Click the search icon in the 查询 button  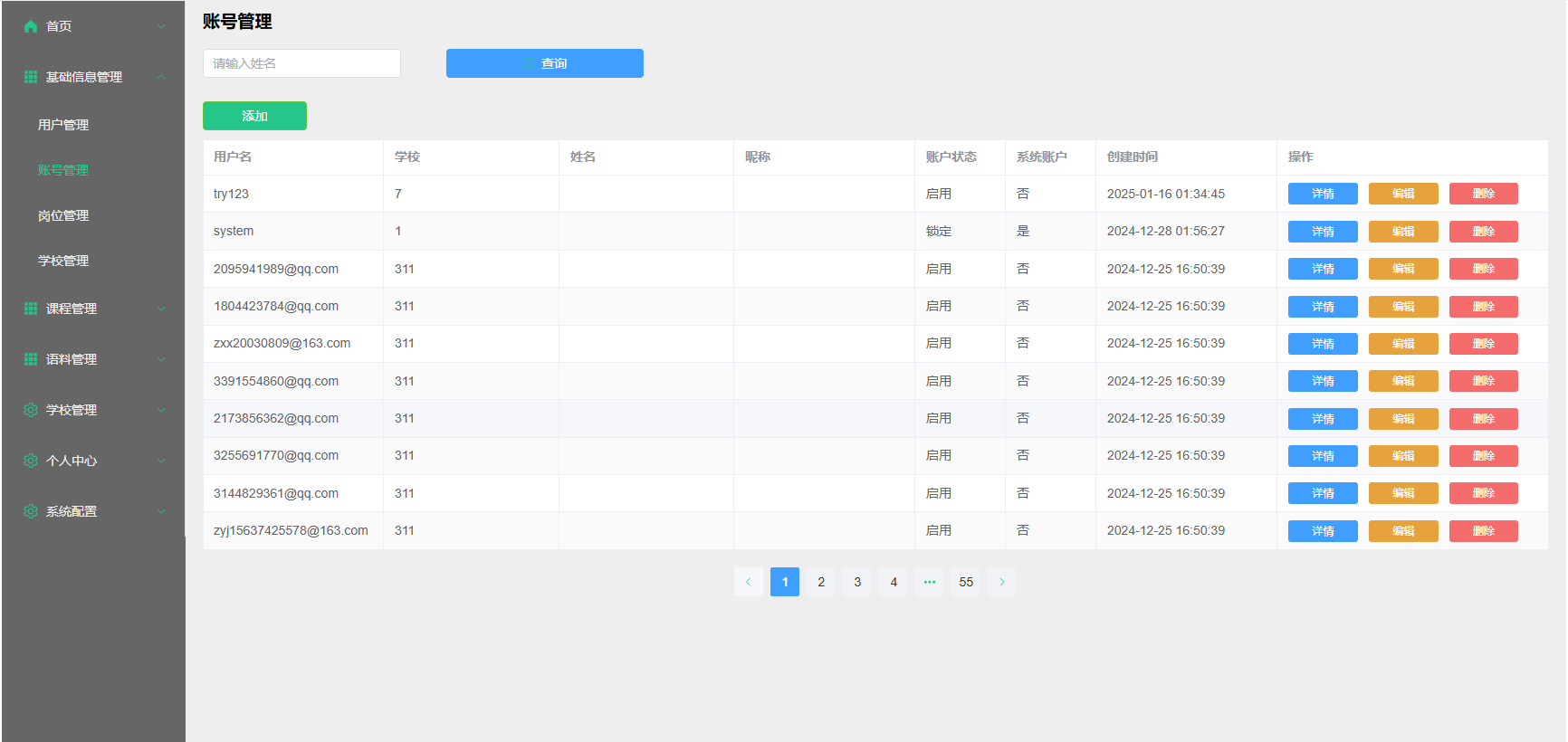pyautogui.click(x=530, y=63)
